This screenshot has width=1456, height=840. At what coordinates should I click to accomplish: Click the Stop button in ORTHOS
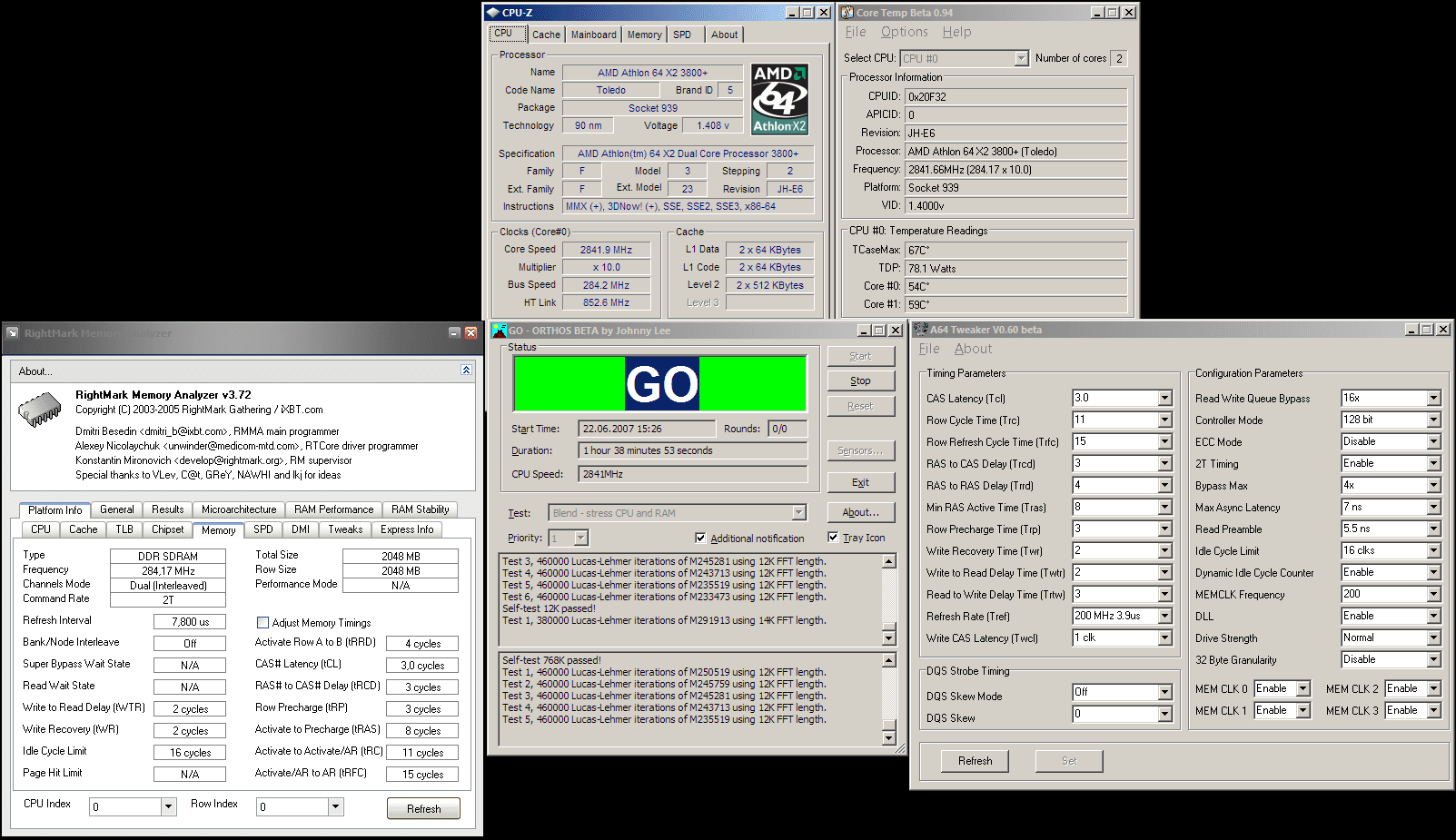[x=860, y=380]
